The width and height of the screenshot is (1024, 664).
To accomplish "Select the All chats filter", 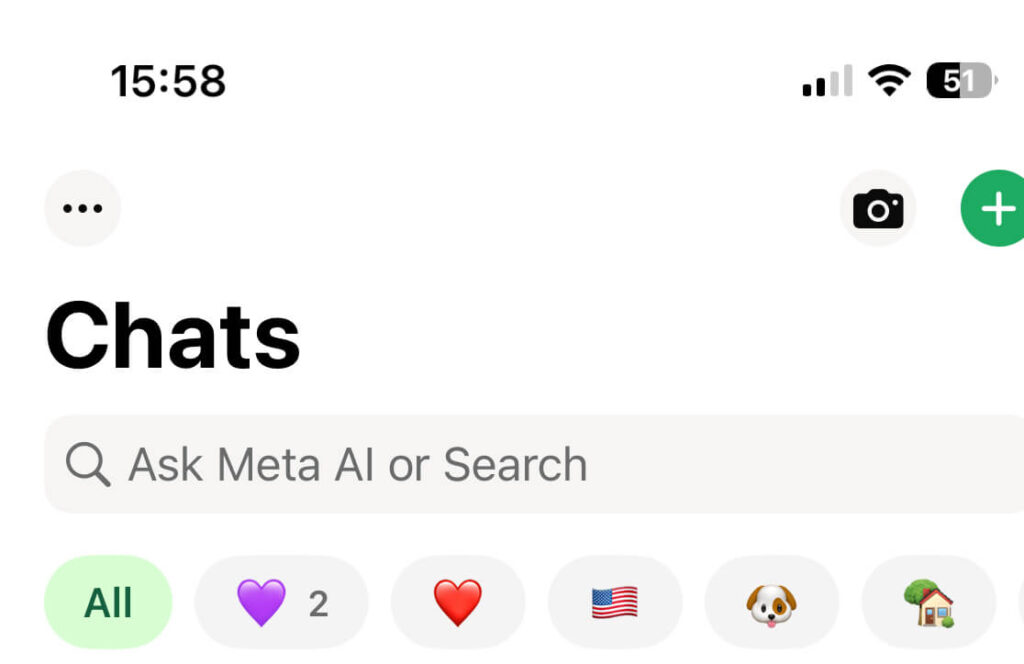I will tap(108, 603).
